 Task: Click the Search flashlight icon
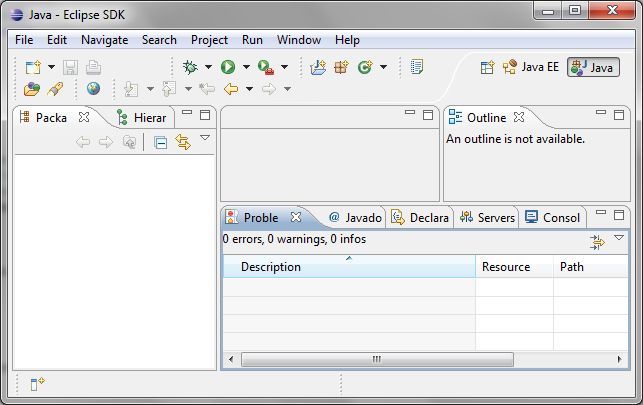click(55, 89)
